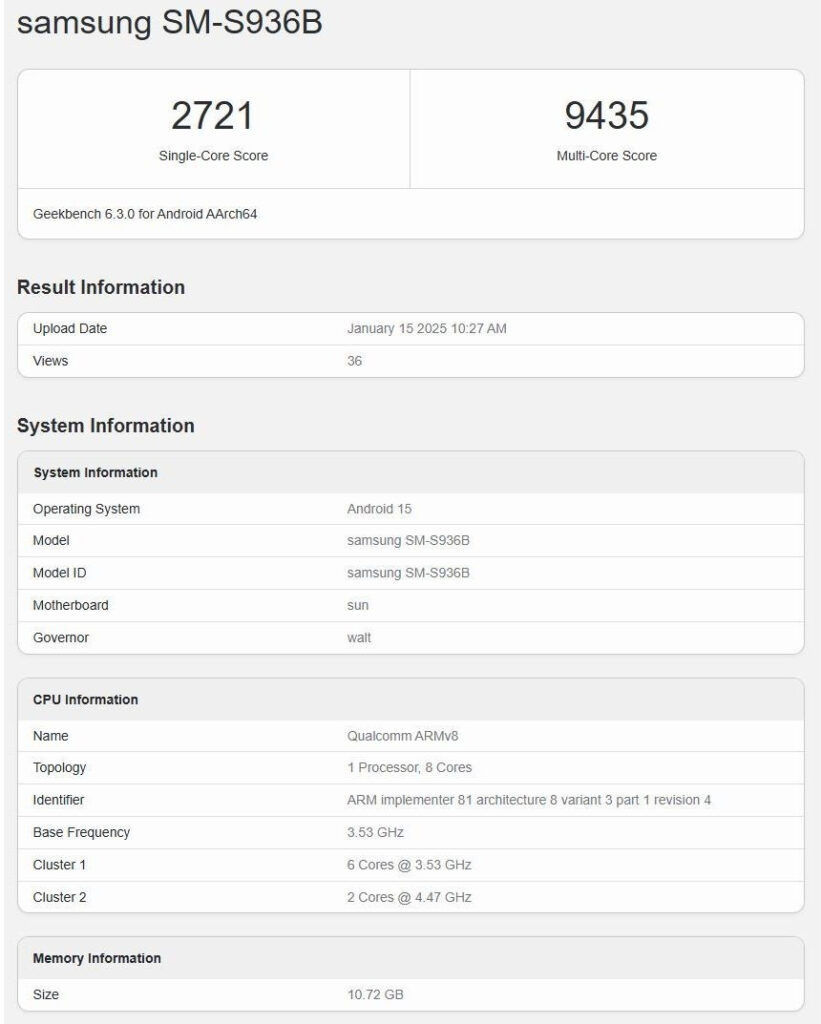Click the Single-Core Score label
821x1024 pixels.
click(x=214, y=155)
